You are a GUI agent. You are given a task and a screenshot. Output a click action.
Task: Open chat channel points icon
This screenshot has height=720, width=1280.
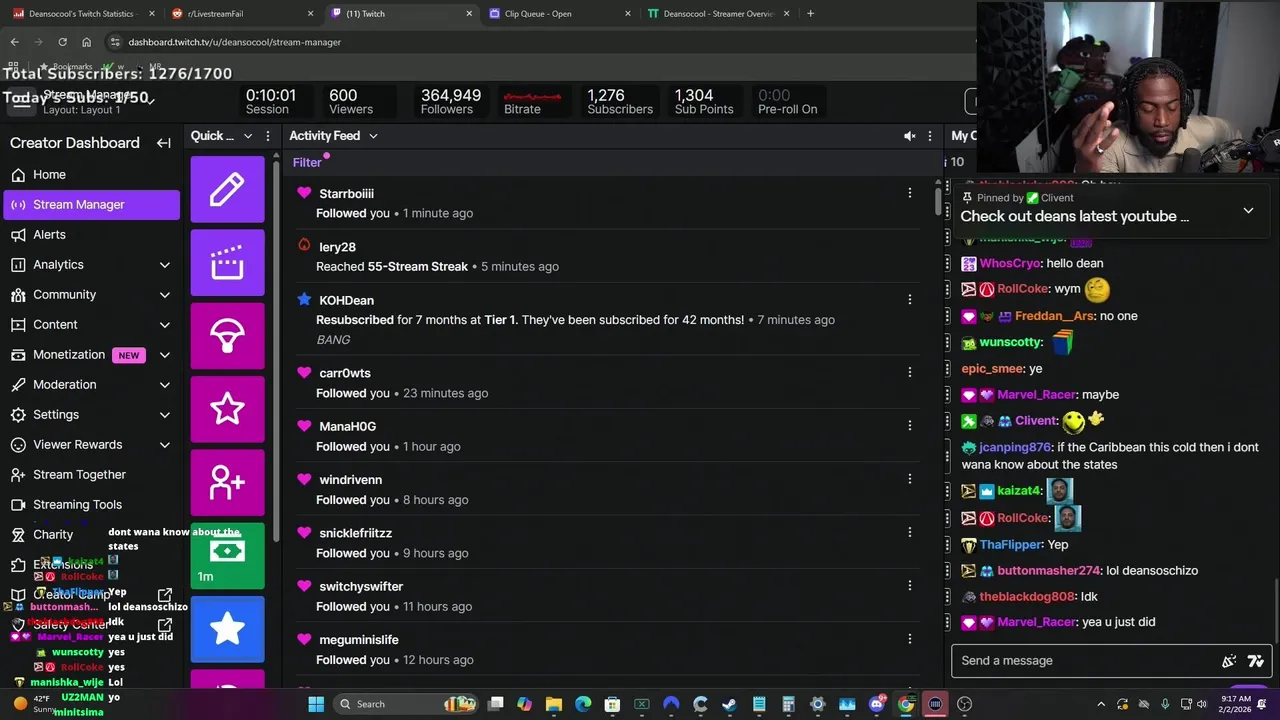(1256, 661)
